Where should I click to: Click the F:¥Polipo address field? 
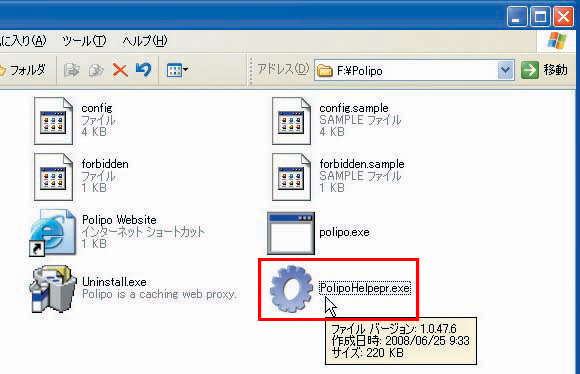406,70
